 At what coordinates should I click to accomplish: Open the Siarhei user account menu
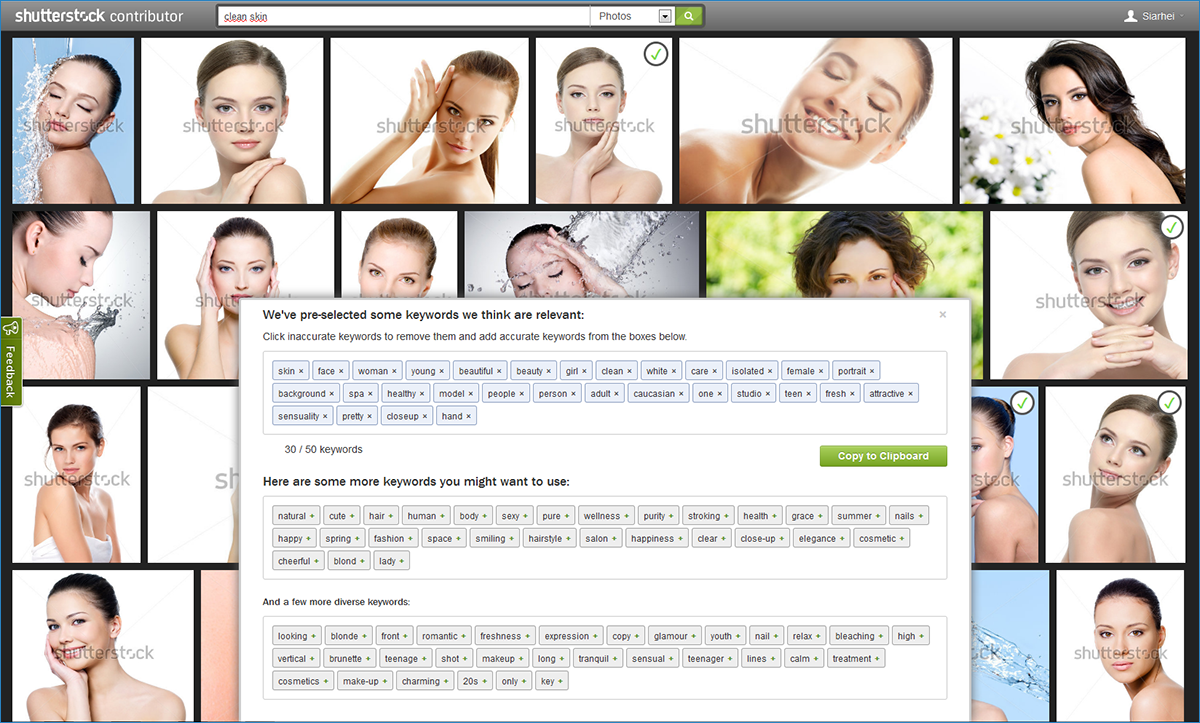point(1157,16)
